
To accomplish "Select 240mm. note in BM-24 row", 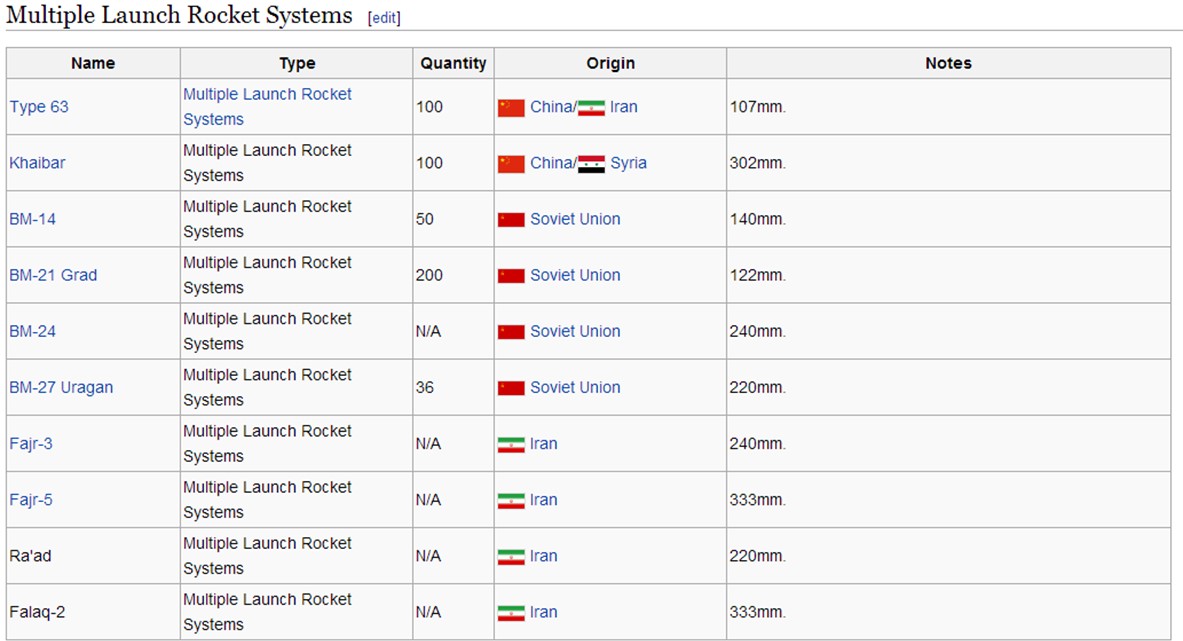I will click(x=757, y=331).
